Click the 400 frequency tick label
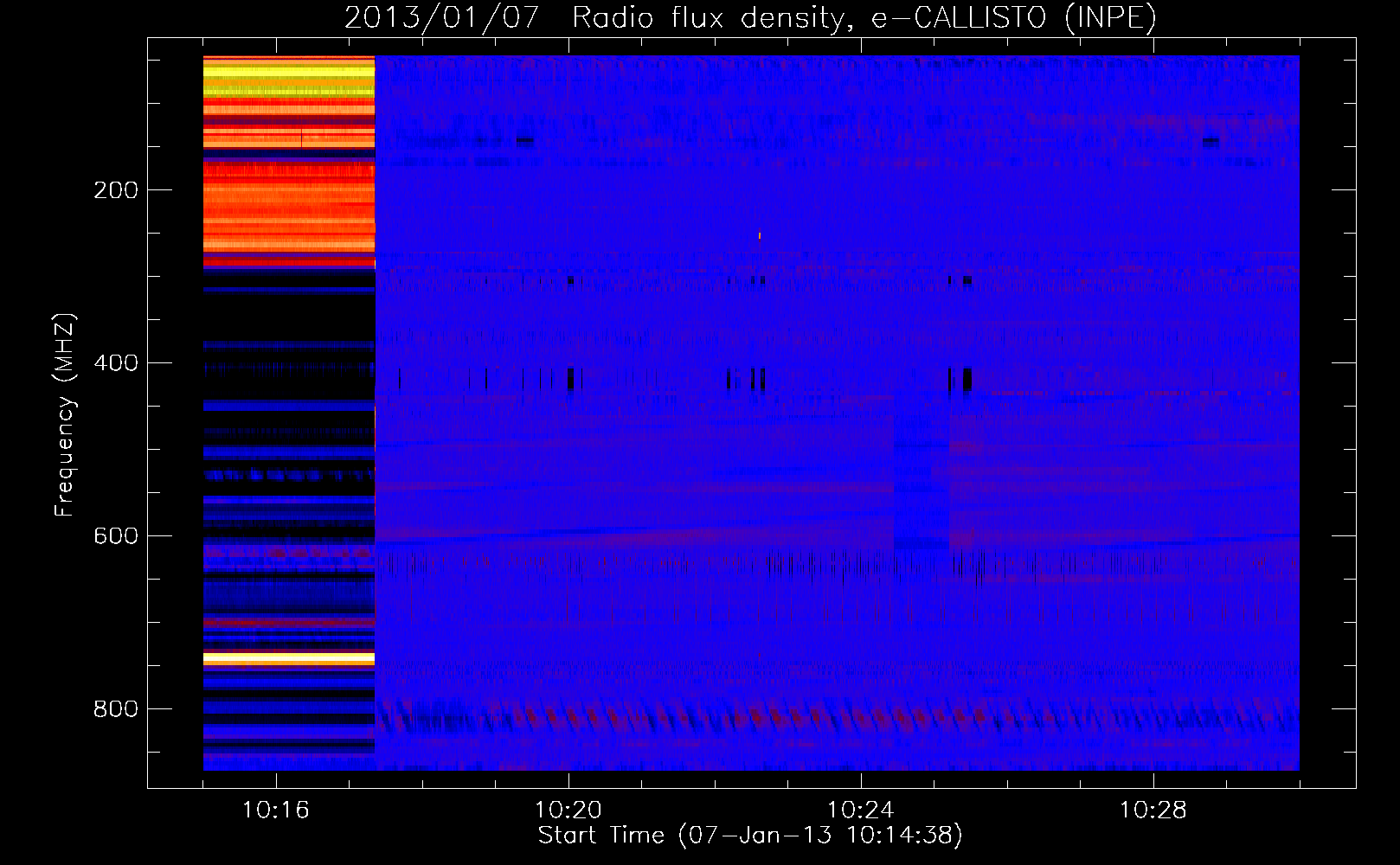This screenshot has width=1400, height=865. tap(116, 363)
